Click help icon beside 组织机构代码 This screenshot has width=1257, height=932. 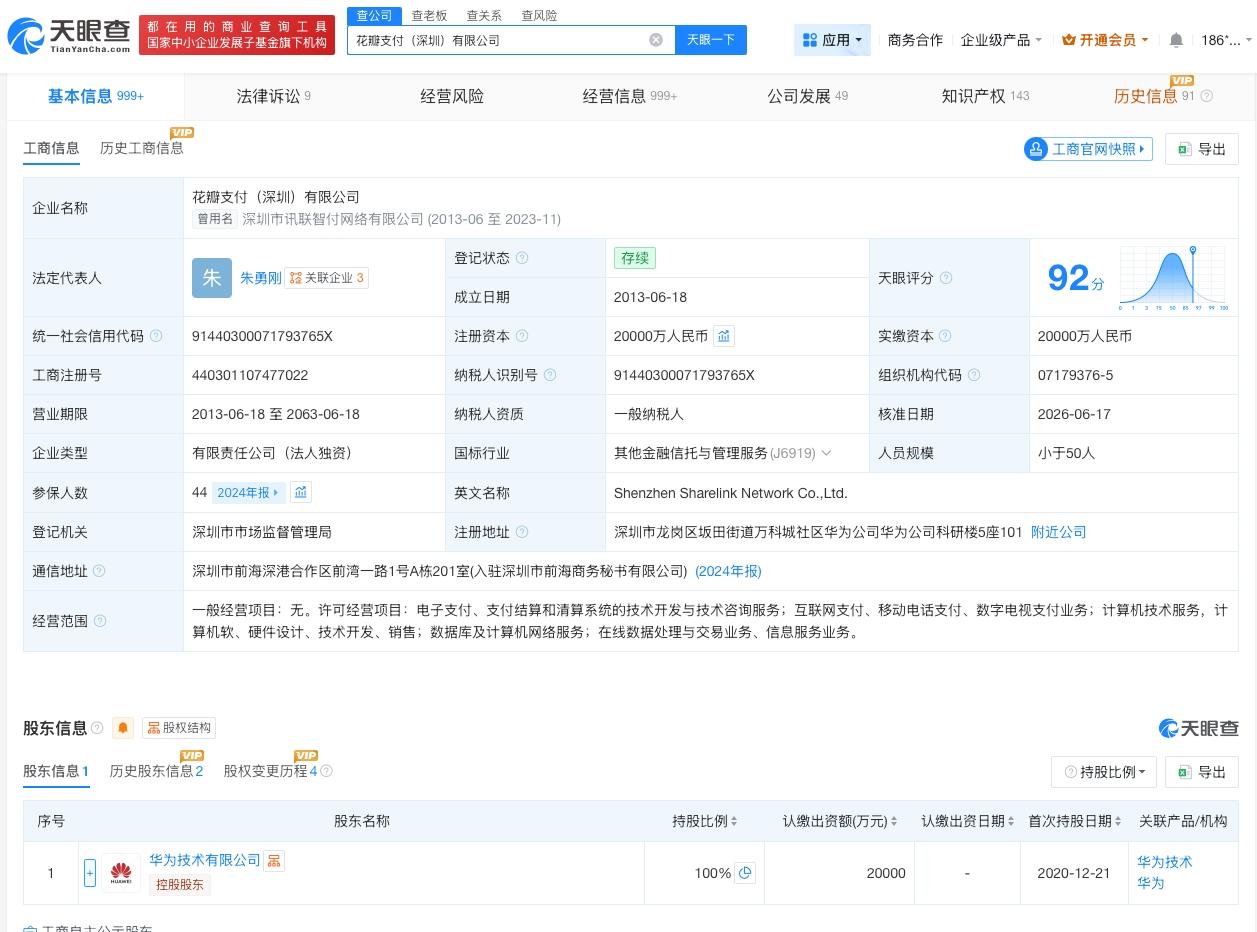click(x=973, y=375)
